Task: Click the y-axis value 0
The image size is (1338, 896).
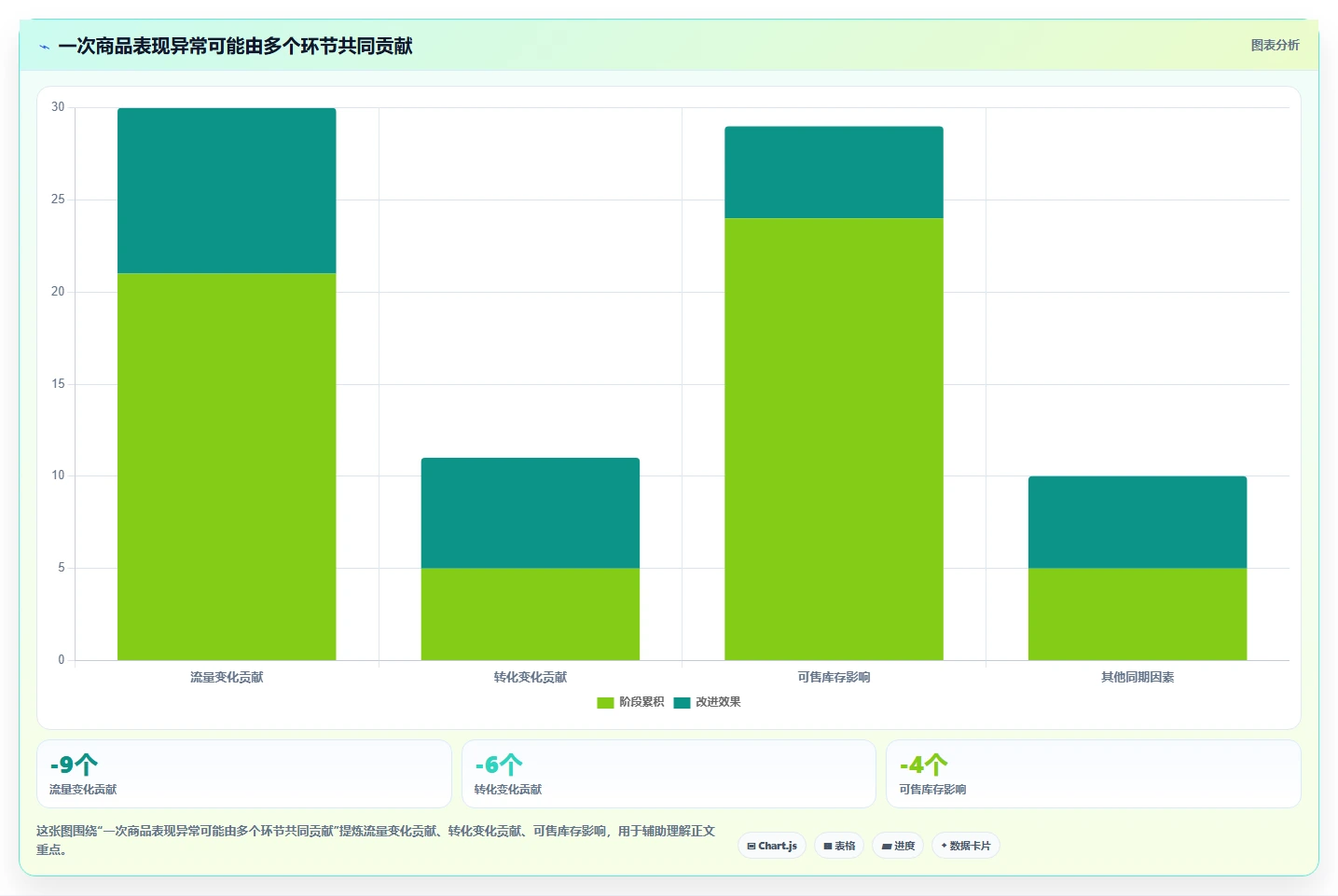Action: pos(62,660)
